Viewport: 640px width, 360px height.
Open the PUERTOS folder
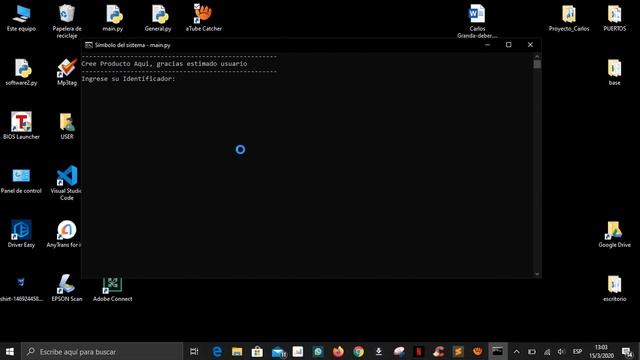pyautogui.click(x=614, y=18)
